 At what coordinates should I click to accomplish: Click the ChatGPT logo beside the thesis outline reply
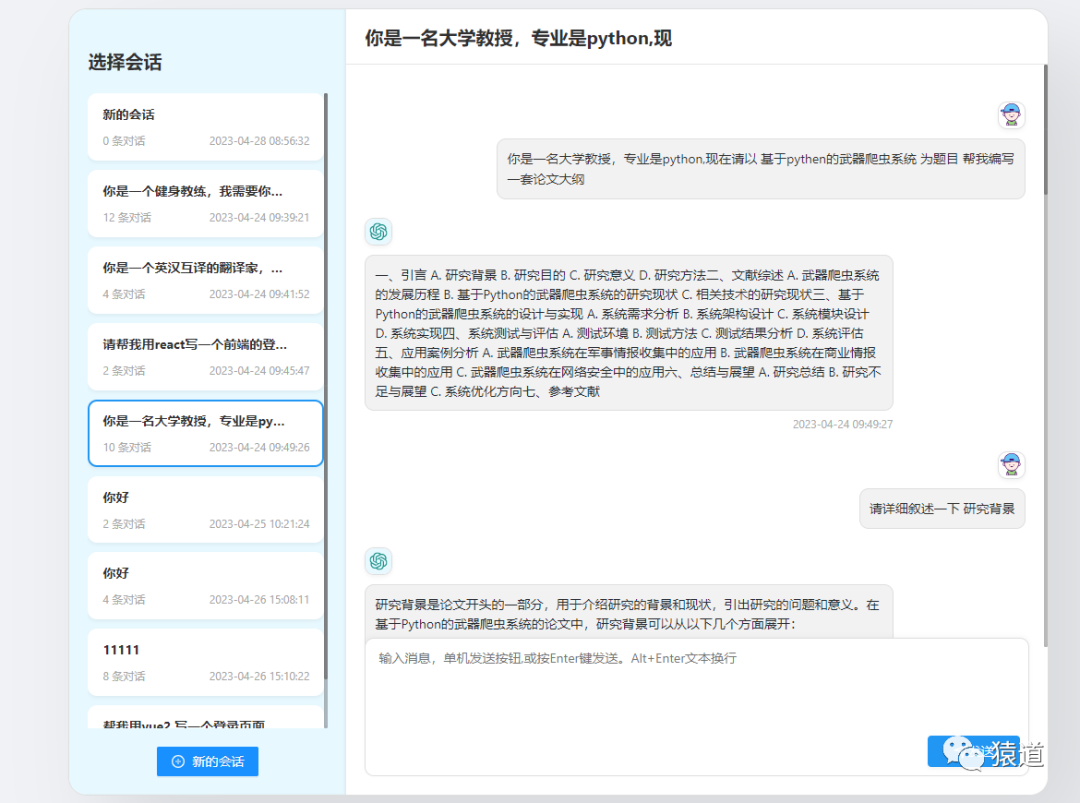tap(379, 231)
